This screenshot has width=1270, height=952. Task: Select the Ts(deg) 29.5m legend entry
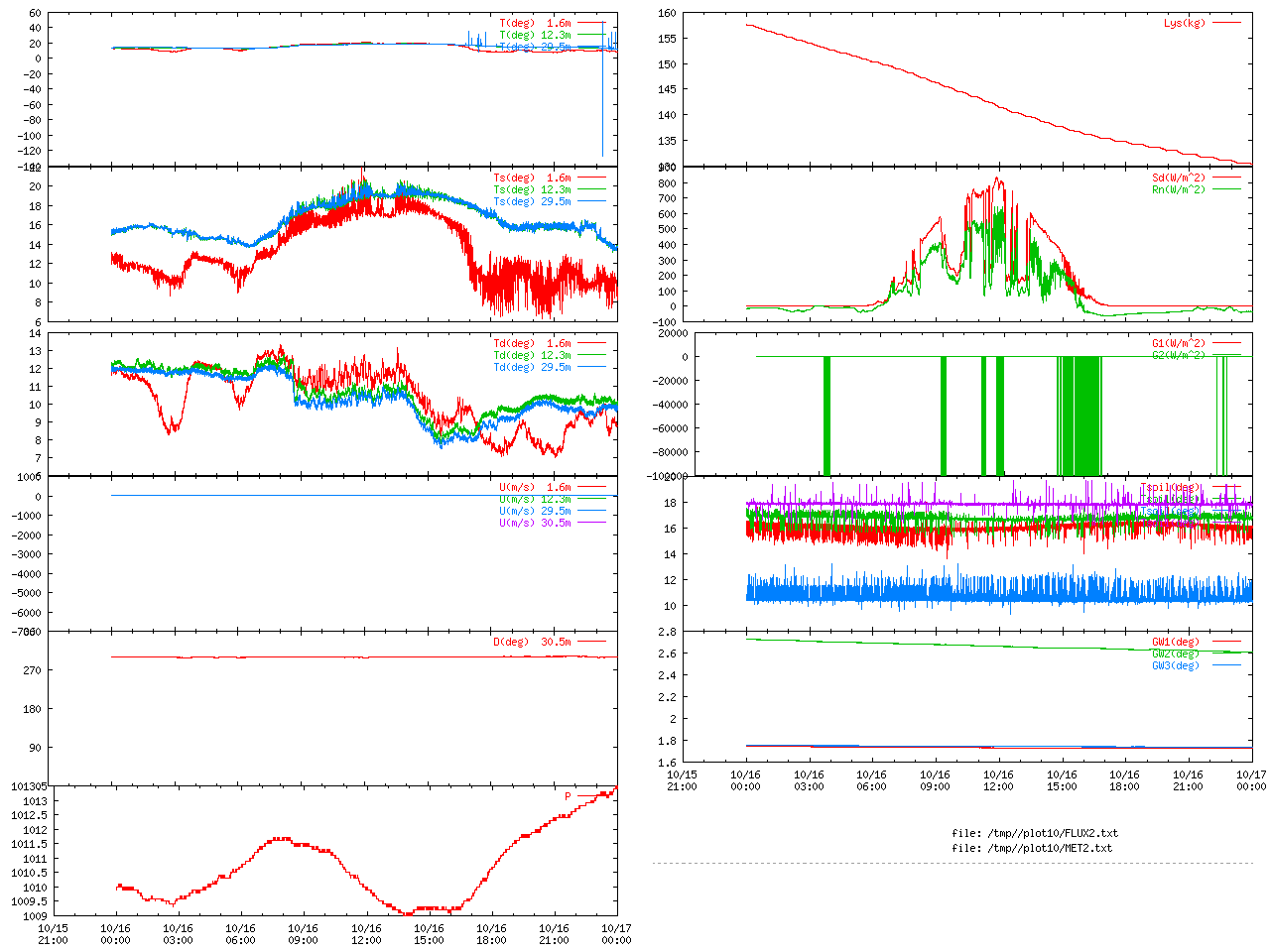[532, 201]
